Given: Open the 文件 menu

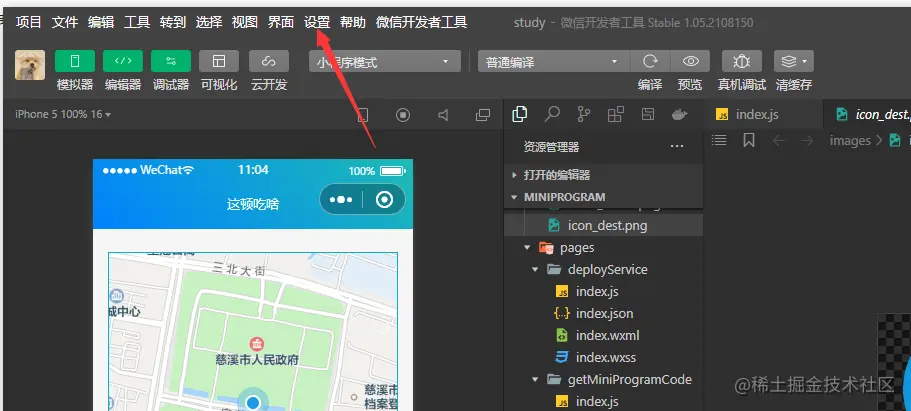Looking at the screenshot, I should (x=65, y=23).
